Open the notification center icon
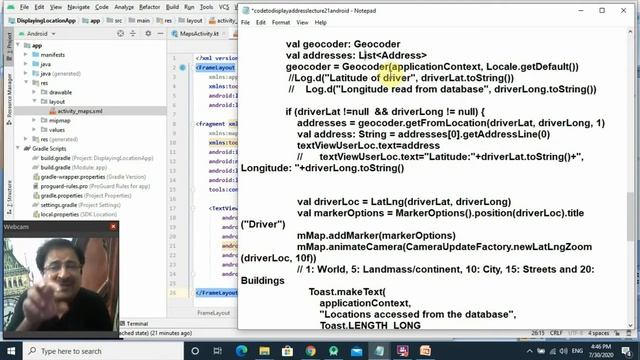Screen dimensions: 640x360 pyautogui.click(x=626, y=351)
